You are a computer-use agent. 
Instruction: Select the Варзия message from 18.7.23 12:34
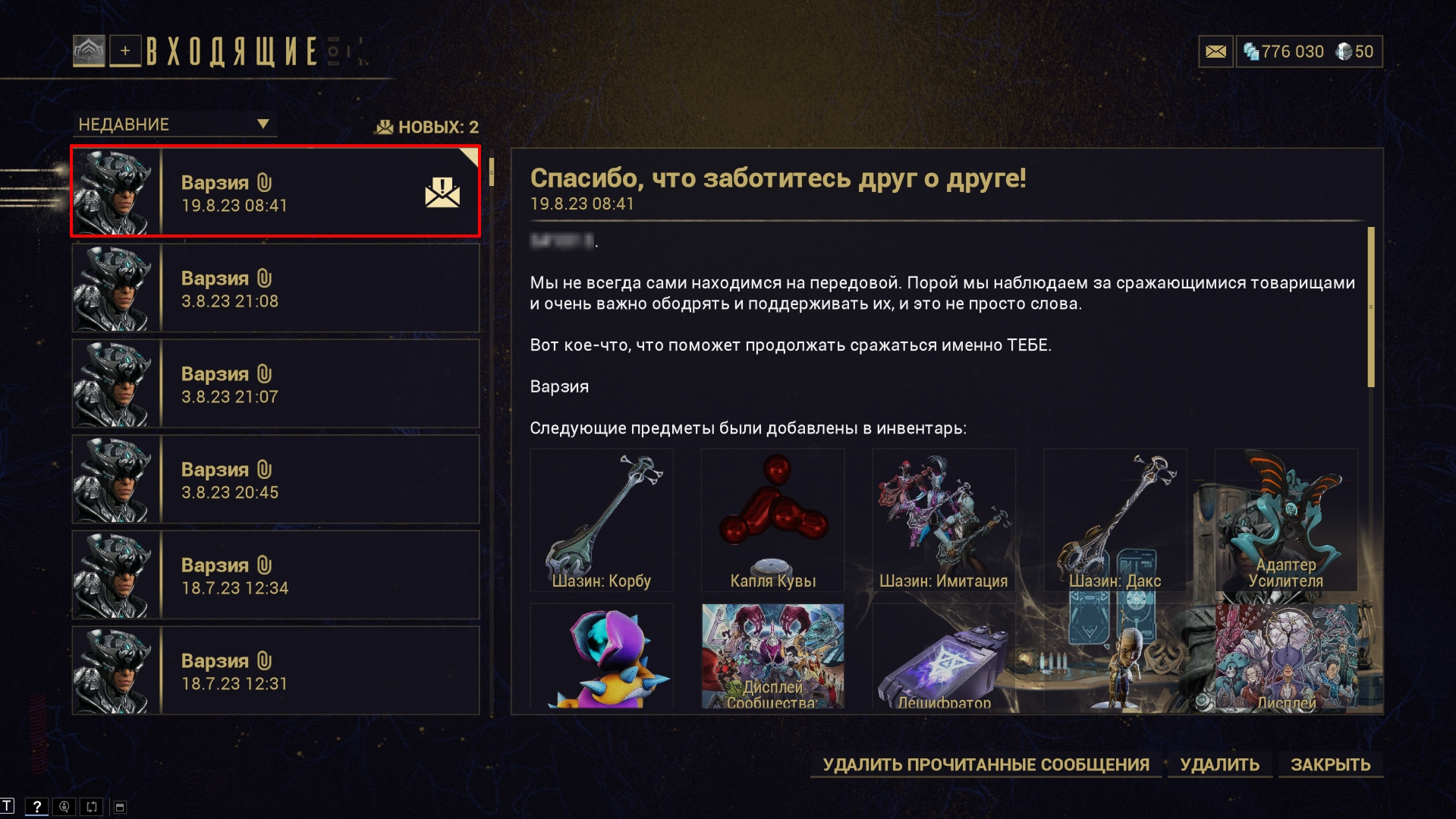276,575
